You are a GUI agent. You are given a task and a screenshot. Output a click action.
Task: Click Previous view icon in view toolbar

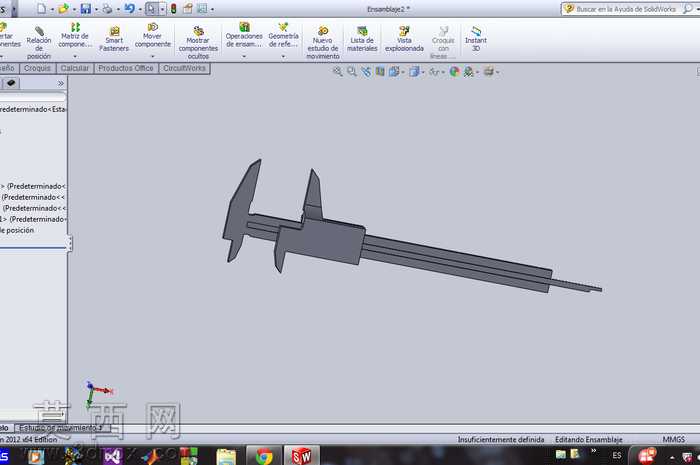click(x=366, y=71)
